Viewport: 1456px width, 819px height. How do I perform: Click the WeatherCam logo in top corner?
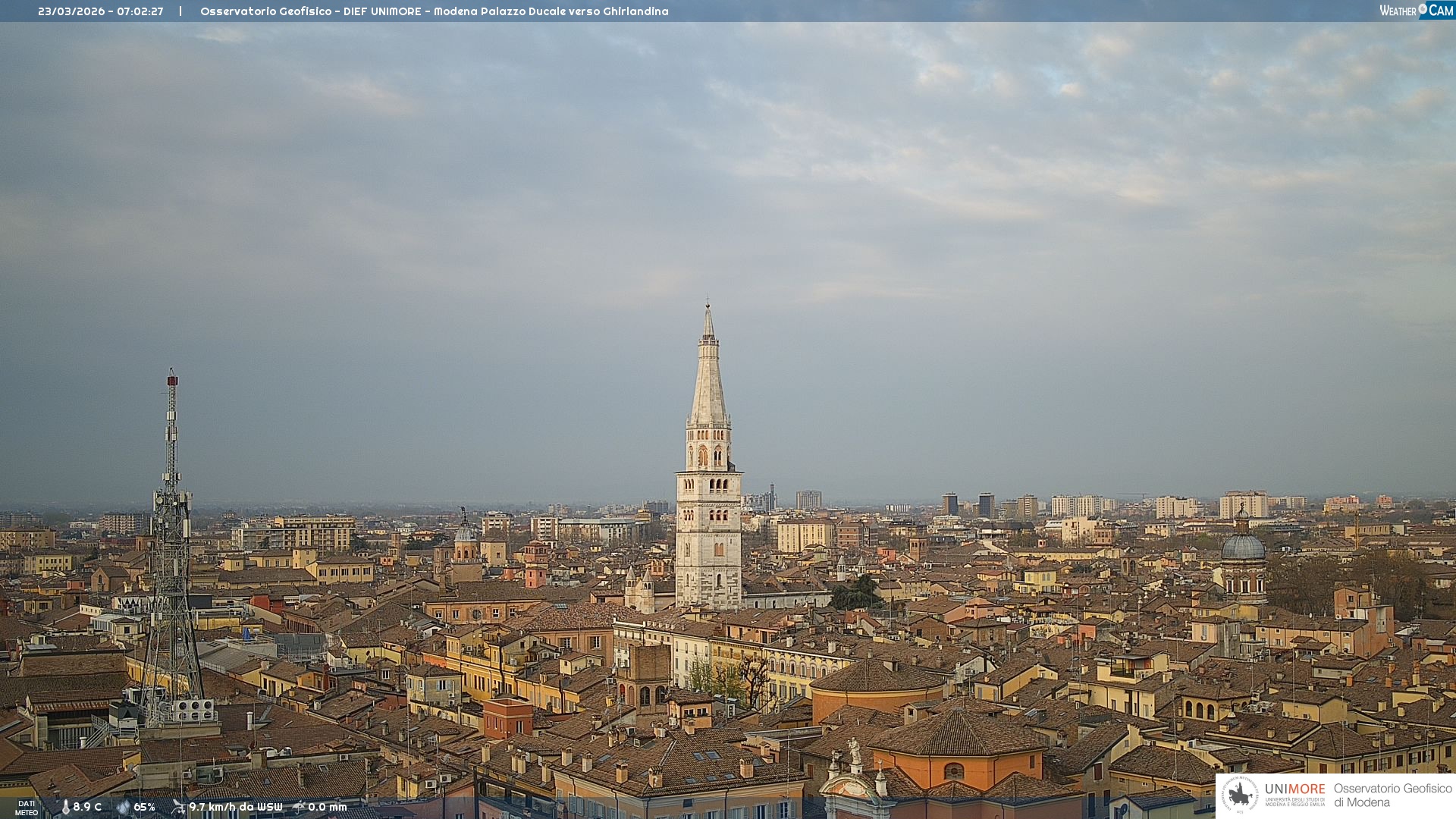(1416, 11)
